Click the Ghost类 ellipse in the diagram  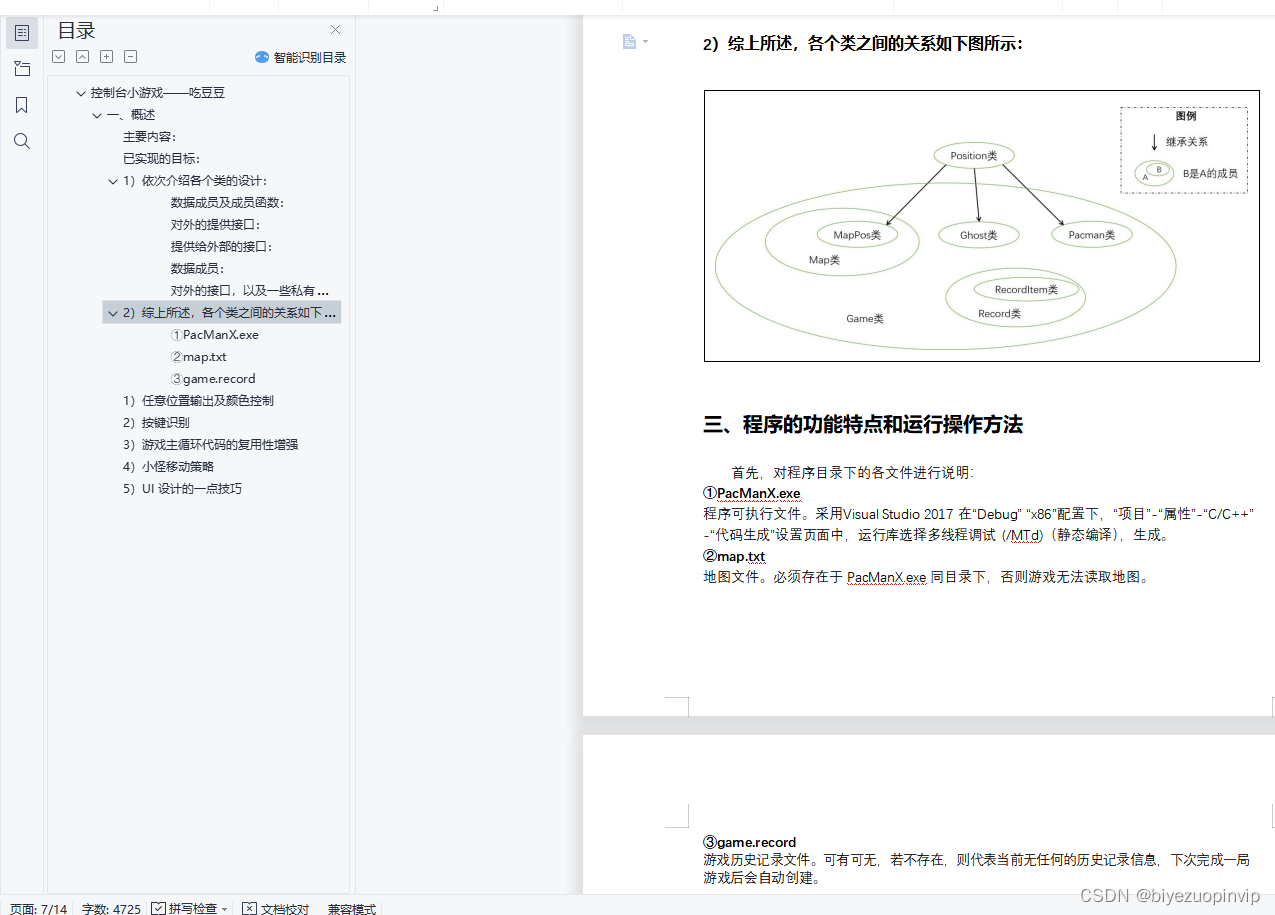(x=979, y=235)
